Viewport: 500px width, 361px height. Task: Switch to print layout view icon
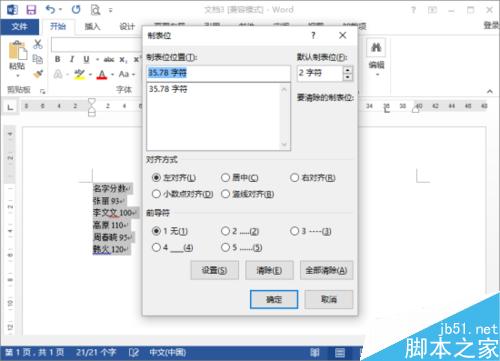[x=340, y=352]
